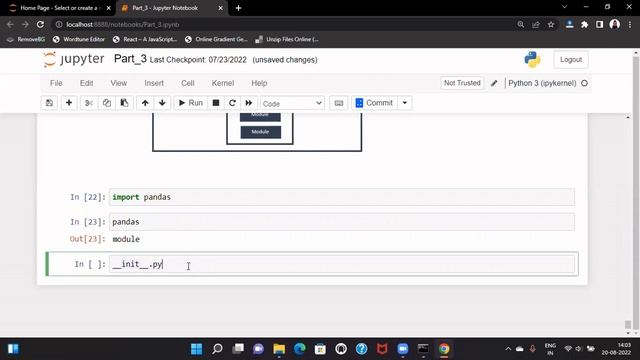Viewport: 640px width, 360px height.
Task: Move the selected cell down
Action: click(162, 103)
